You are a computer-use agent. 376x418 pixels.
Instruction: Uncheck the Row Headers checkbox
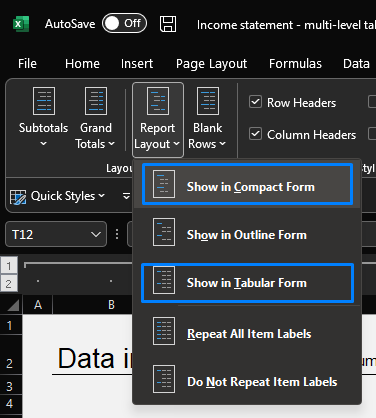coord(255,102)
